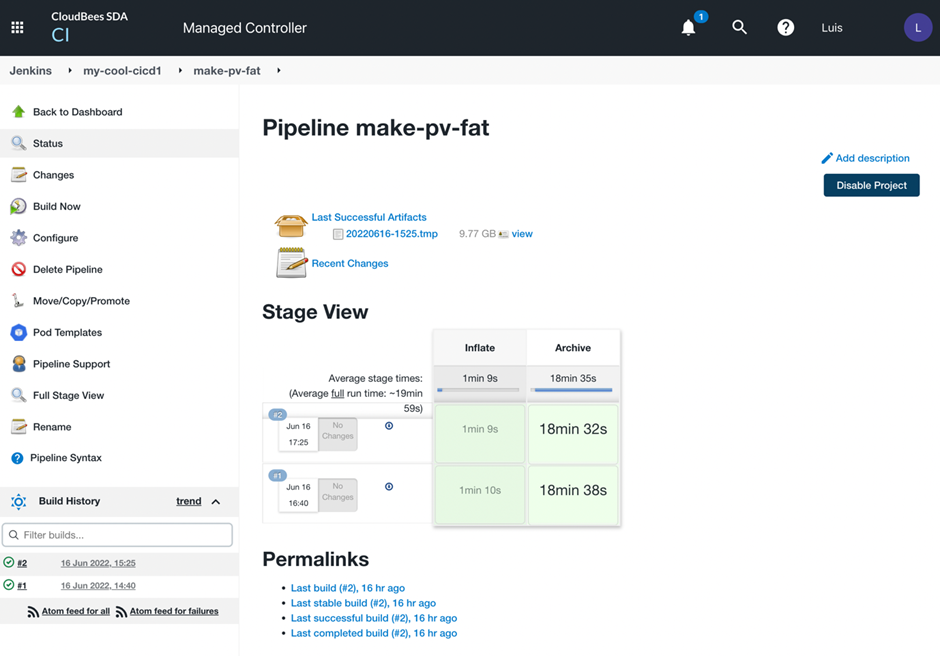
Task: Expand the make-pv-fat breadcrumb arrow
Action: click(278, 71)
